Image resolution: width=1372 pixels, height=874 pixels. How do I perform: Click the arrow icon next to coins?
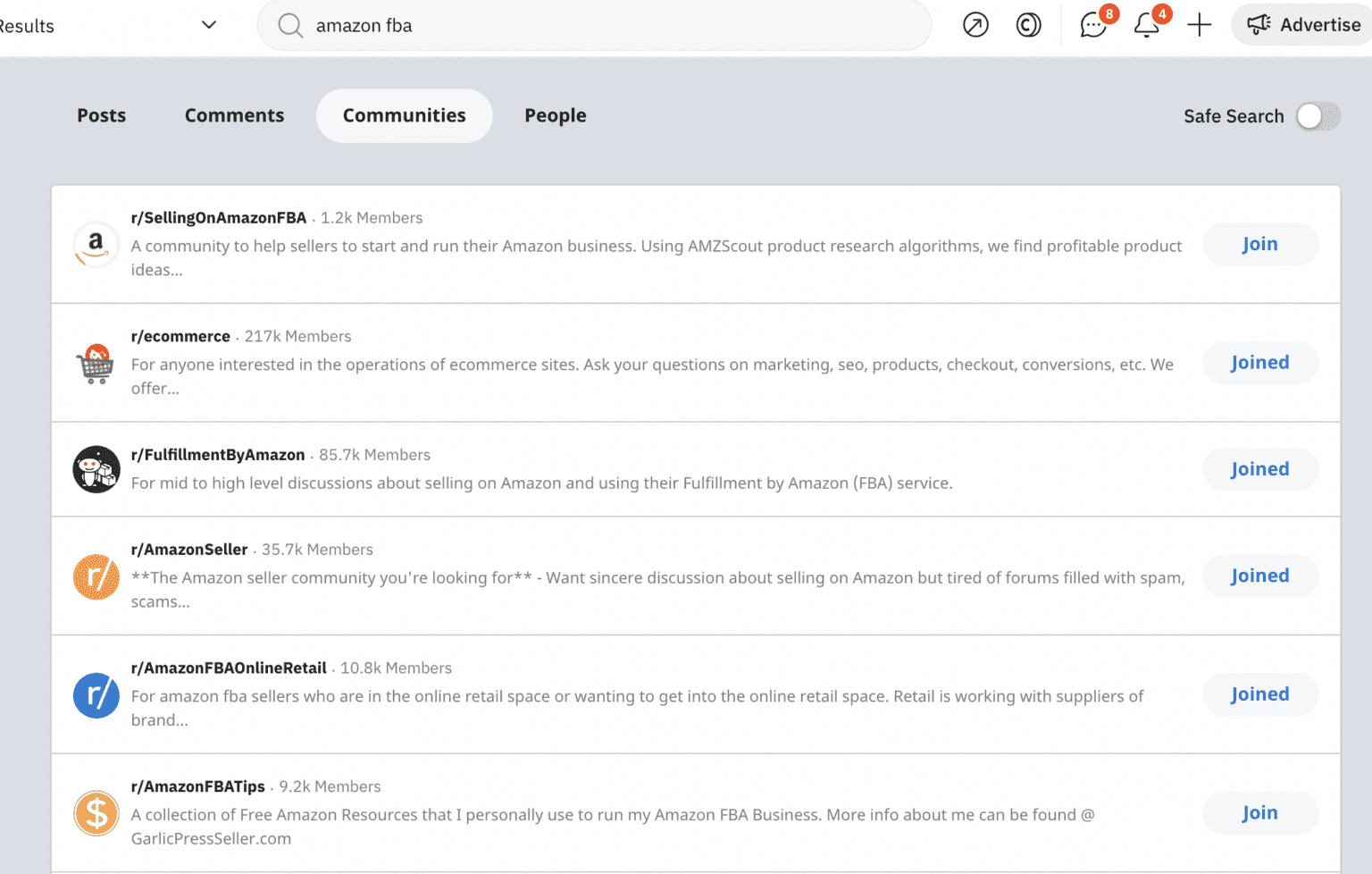coord(975,25)
